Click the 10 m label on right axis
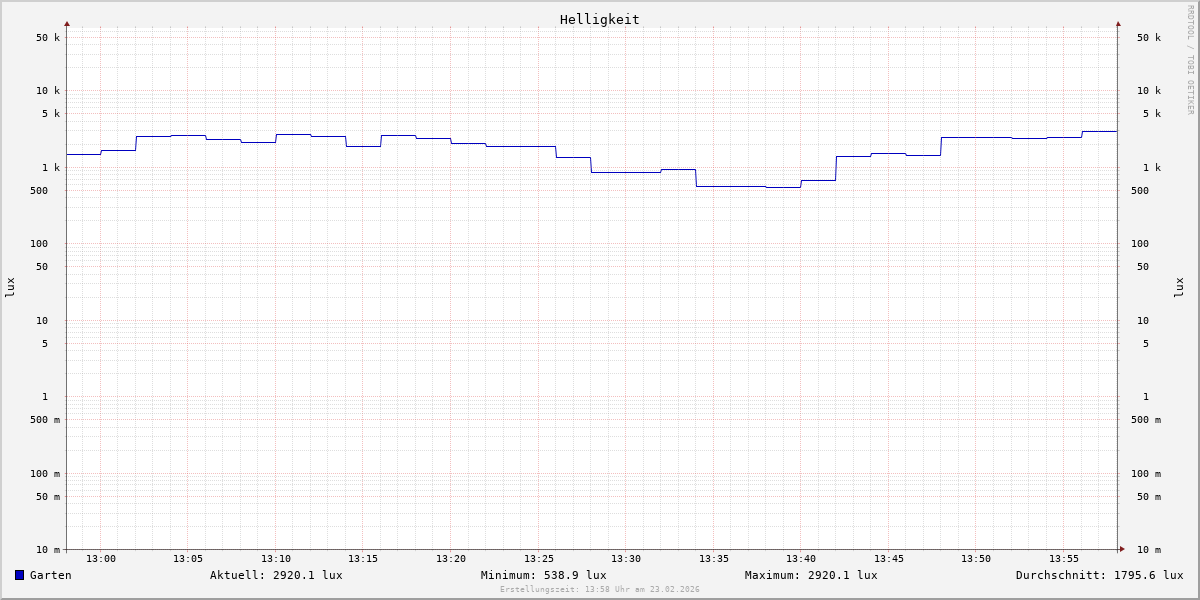The height and width of the screenshot is (600, 1200). pyautogui.click(x=1149, y=550)
